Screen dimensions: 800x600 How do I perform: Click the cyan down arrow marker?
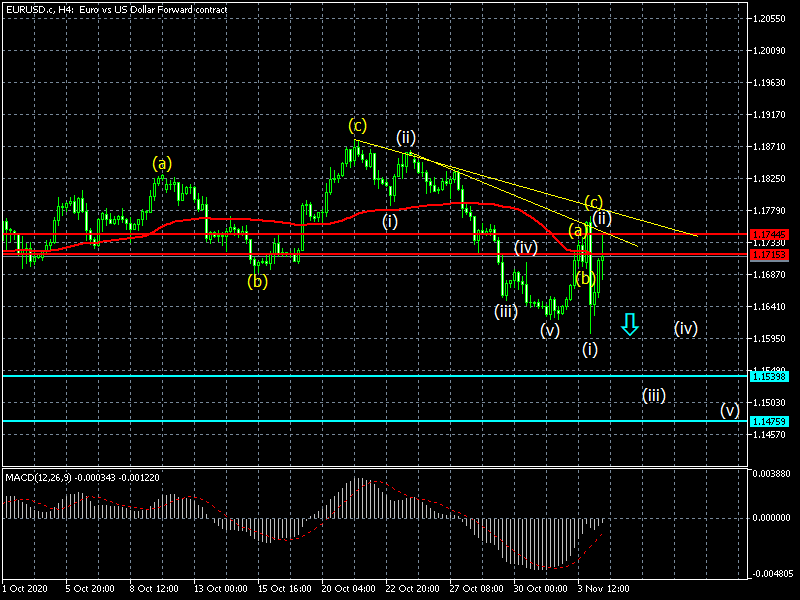click(x=629, y=324)
